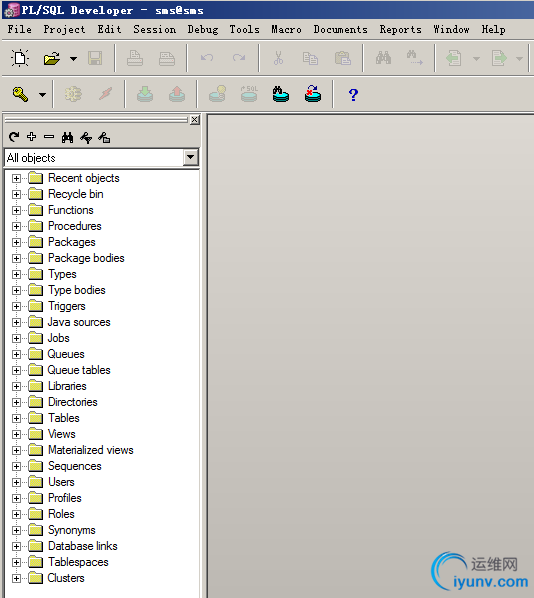Click the Find database objects icon
Image resolution: width=534 pixels, height=598 pixels.
(281, 94)
